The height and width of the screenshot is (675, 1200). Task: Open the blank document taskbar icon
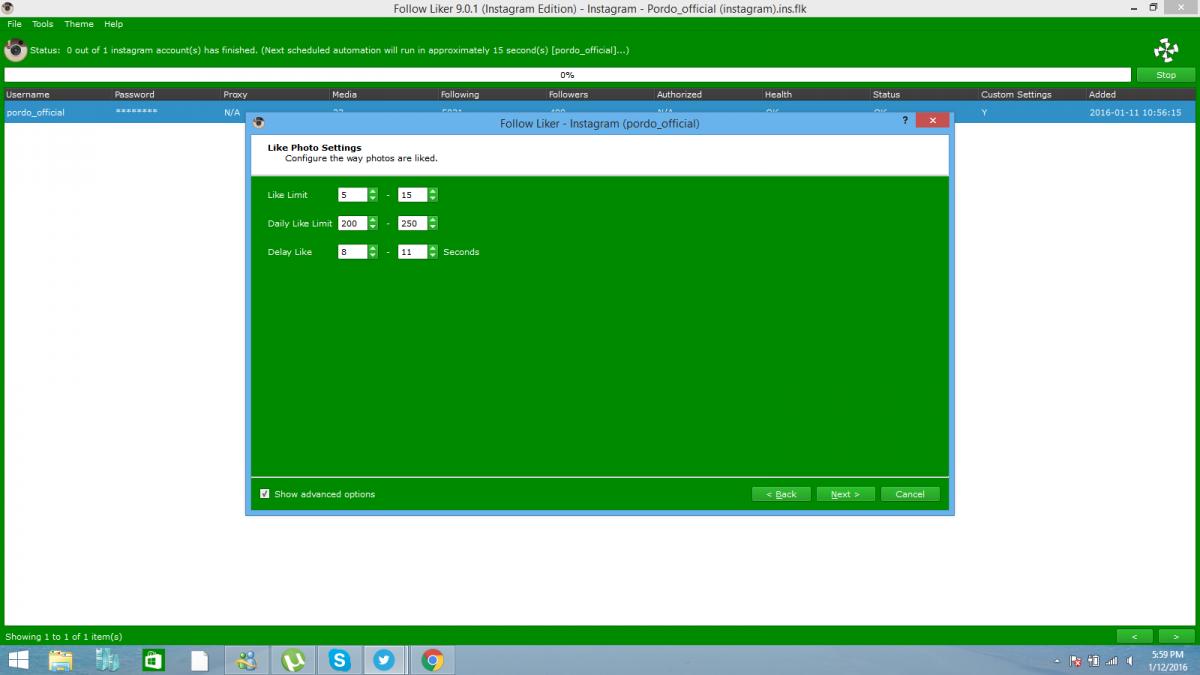(200, 660)
